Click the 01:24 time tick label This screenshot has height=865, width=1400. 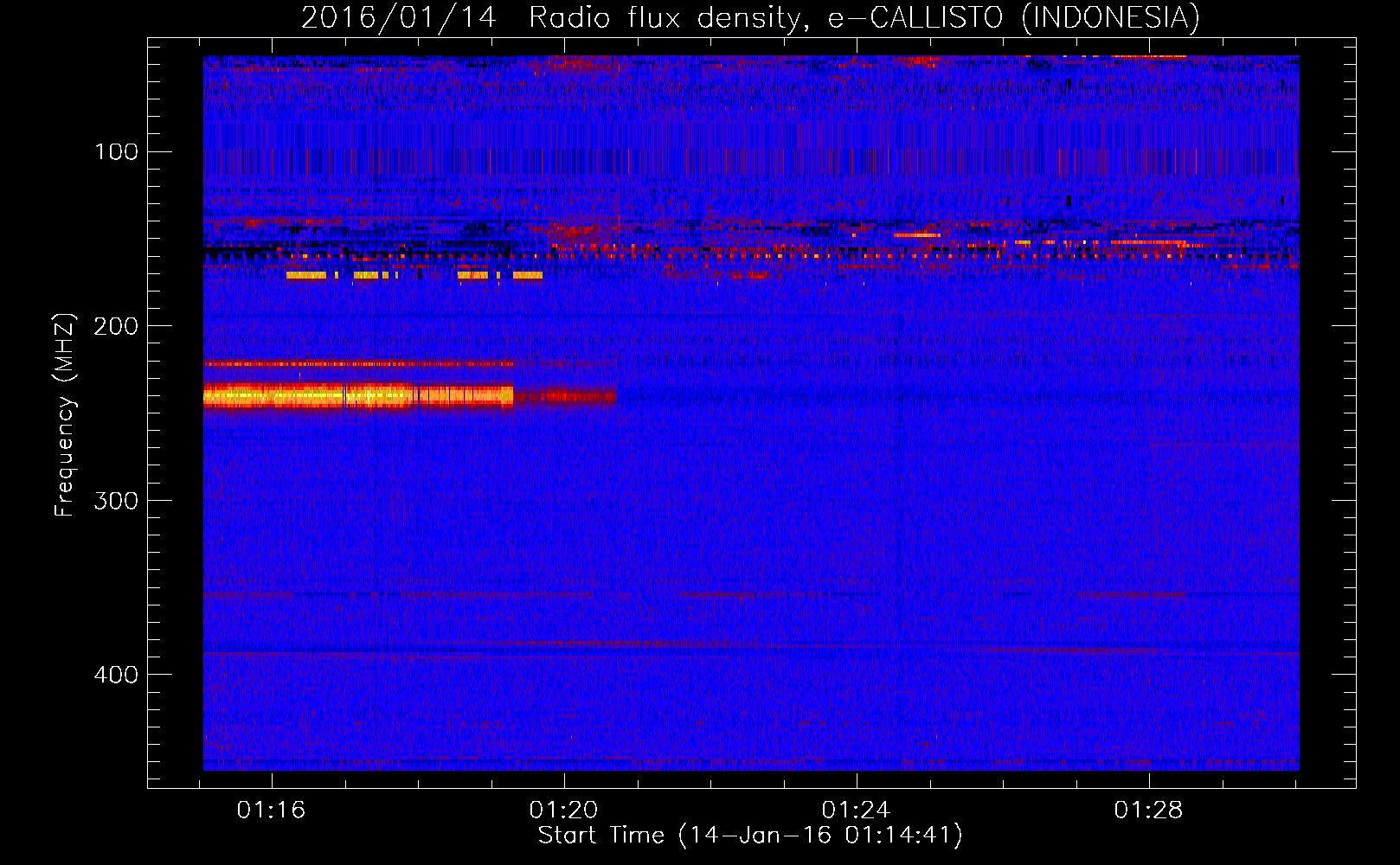click(x=857, y=810)
